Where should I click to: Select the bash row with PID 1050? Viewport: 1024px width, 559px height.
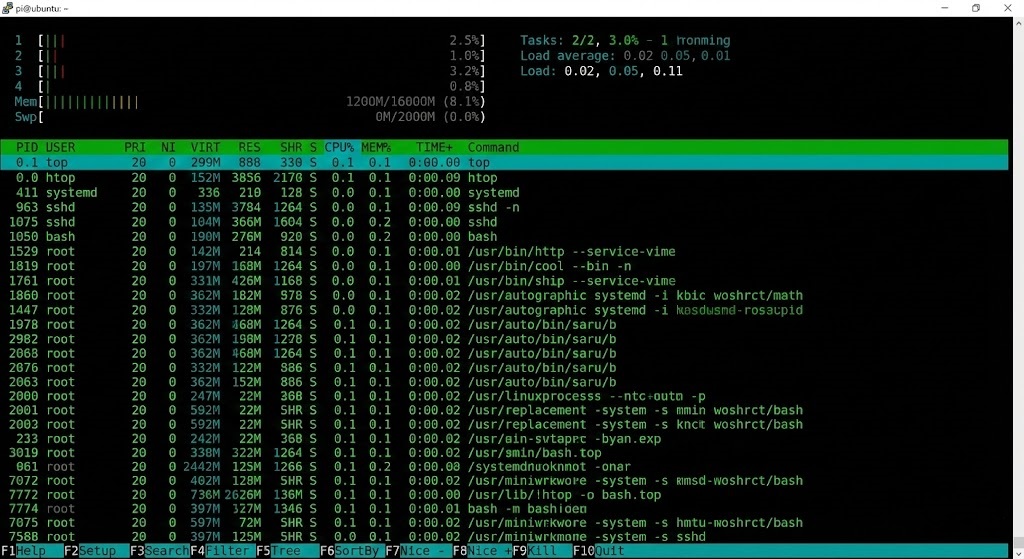point(504,236)
